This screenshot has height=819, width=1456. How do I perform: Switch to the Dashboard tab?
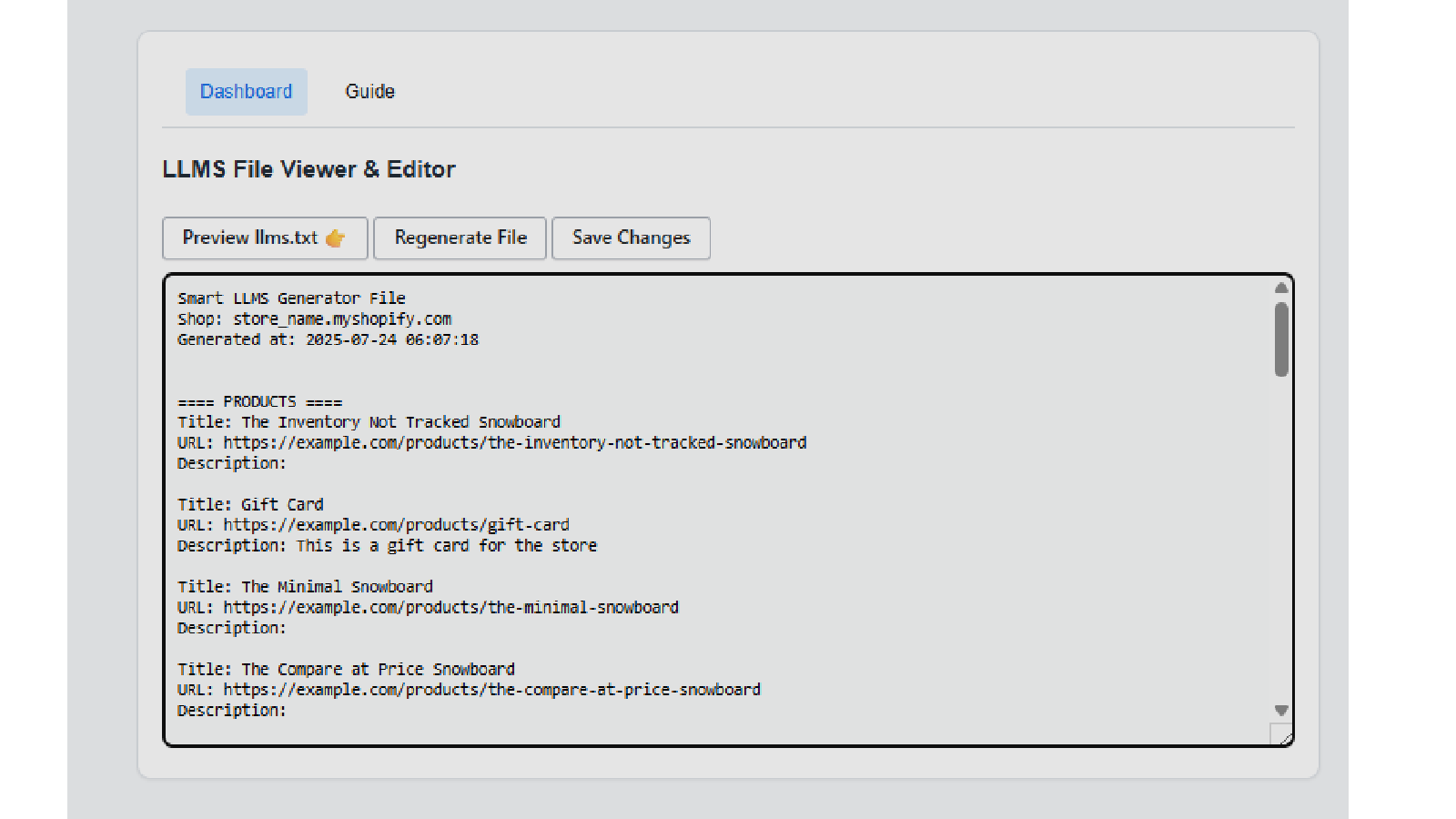[246, 92]
